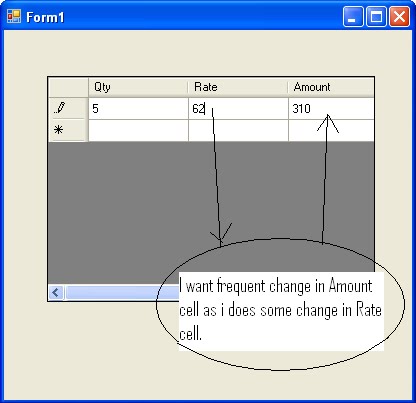The width and height of the screenshot is (416, 403).
Task: Click the Form1 application icon in title bar
Action: (14, 16)
